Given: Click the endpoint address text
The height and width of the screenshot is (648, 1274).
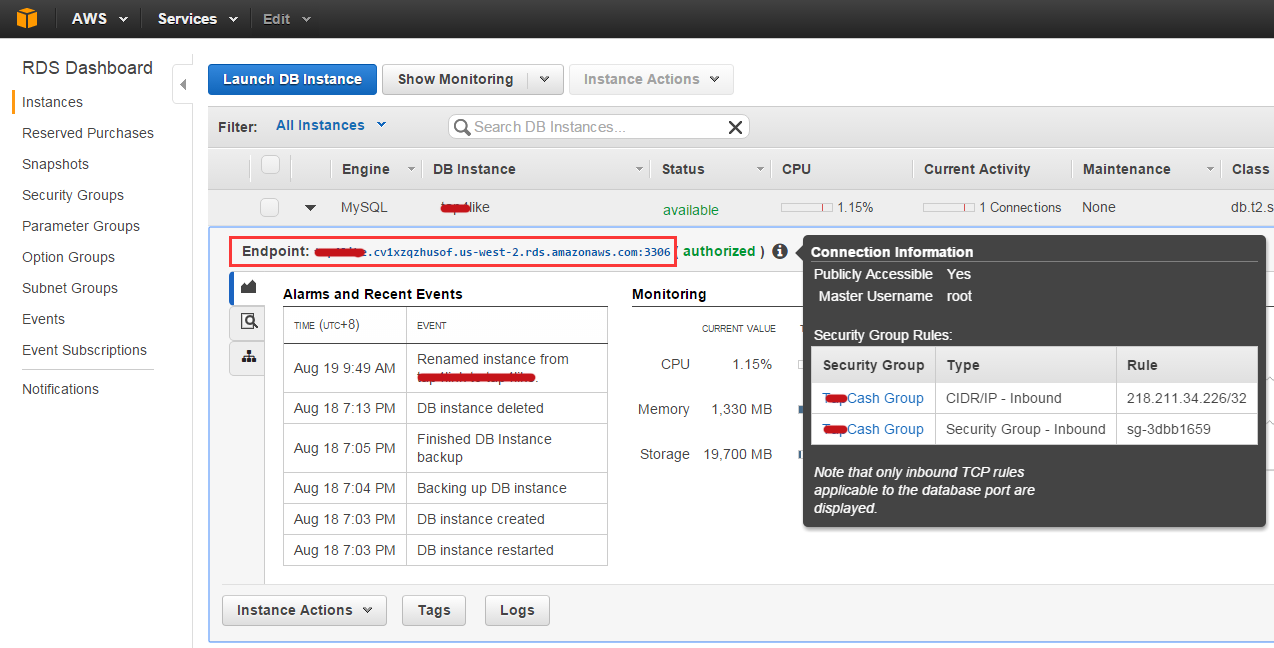Looking at the screenshot, I should tap(492, 252).
